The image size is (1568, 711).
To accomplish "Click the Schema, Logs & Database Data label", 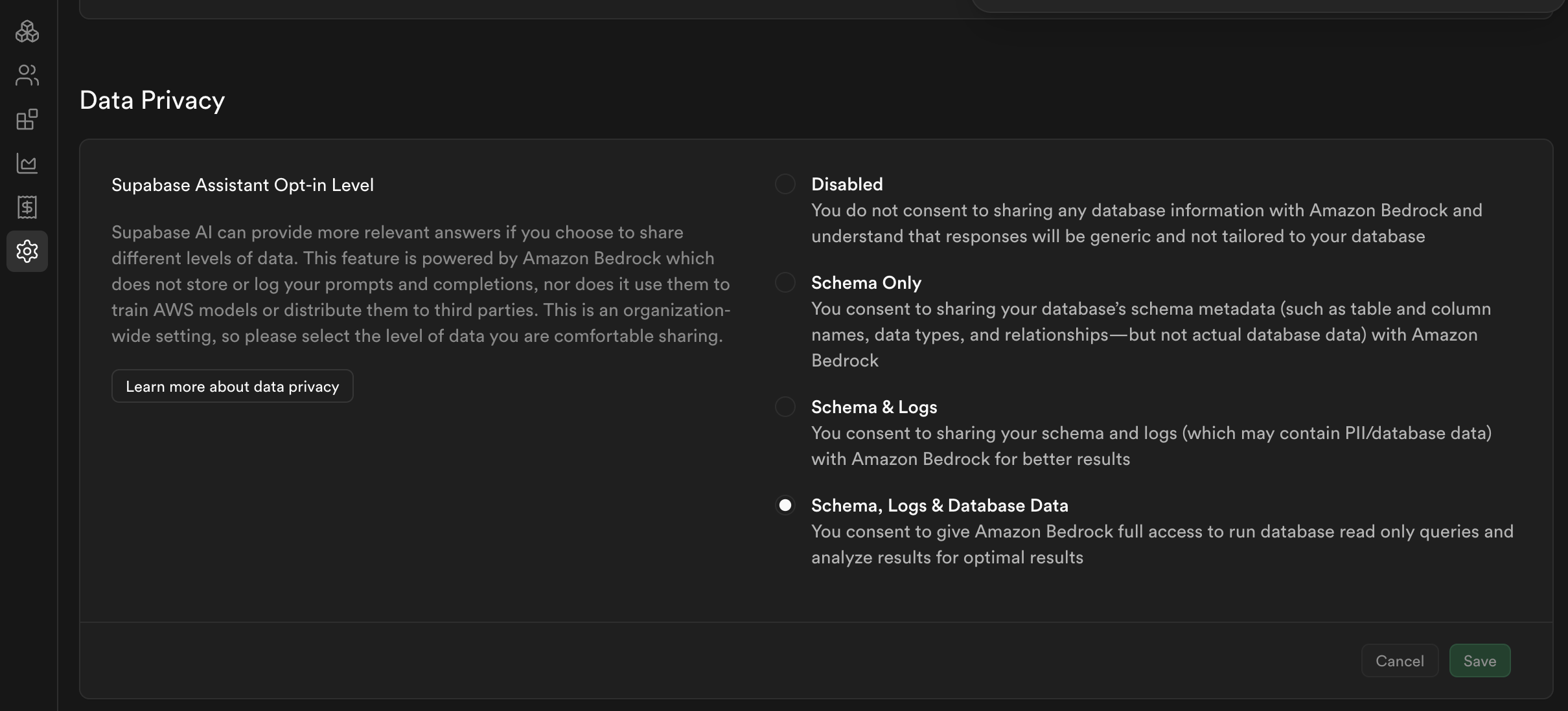I will [940, 505].
